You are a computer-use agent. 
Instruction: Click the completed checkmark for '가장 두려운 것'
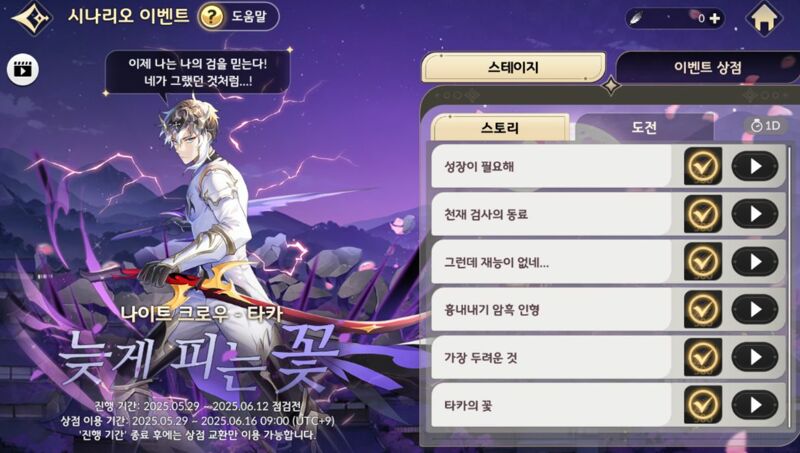[x=703, y=357]
